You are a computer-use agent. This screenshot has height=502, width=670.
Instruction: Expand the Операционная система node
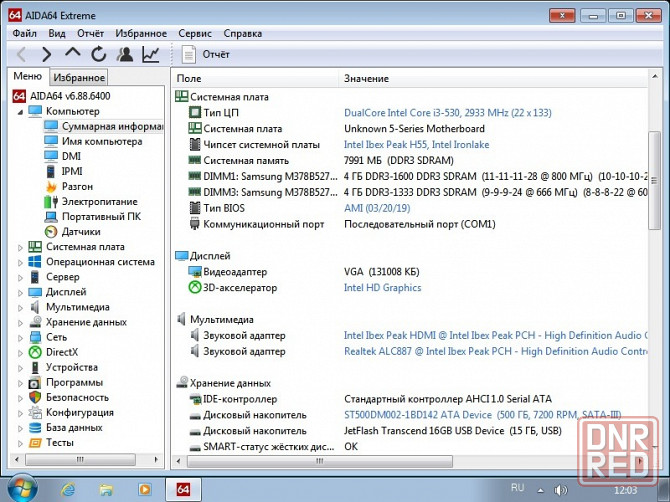[20, 262]
